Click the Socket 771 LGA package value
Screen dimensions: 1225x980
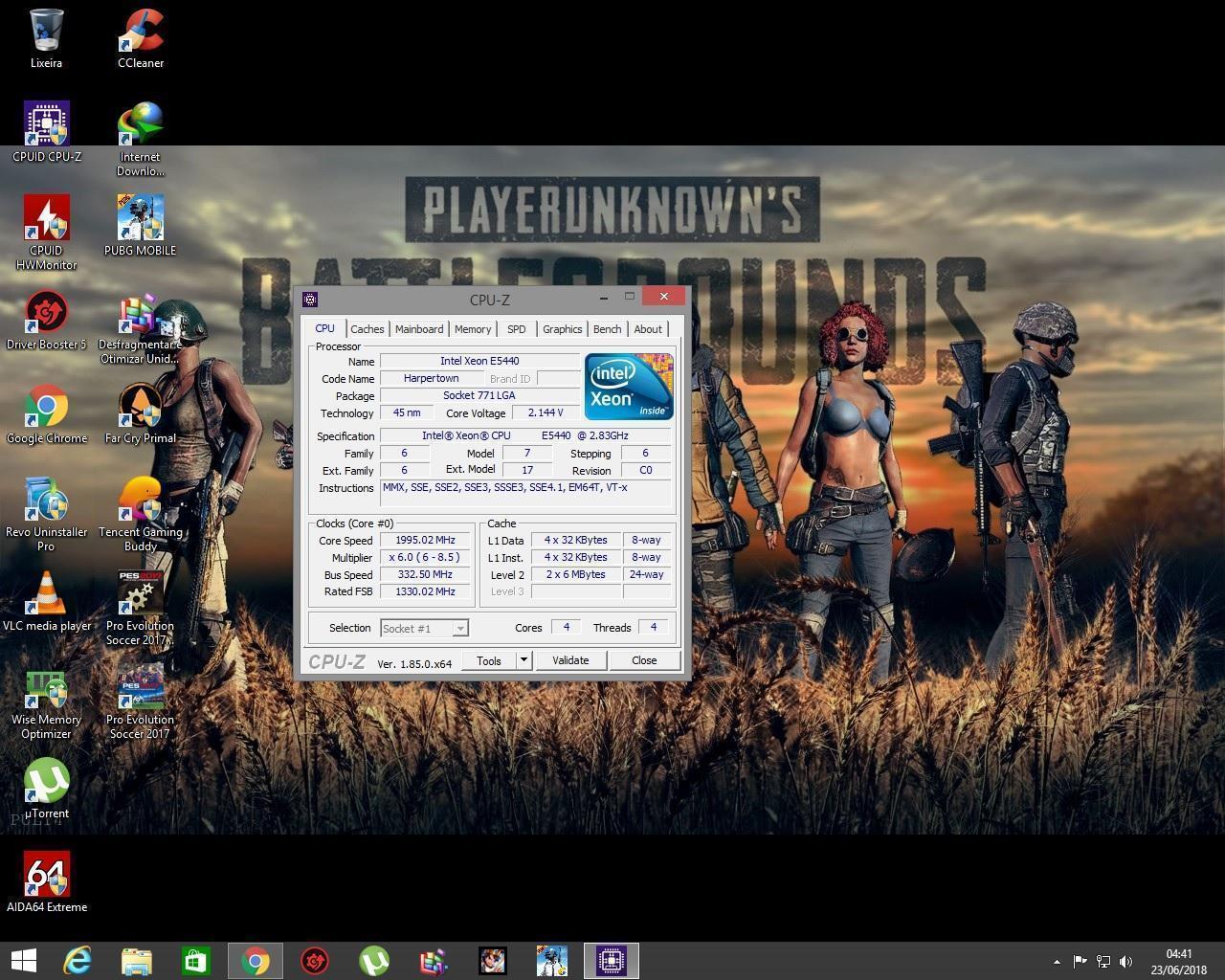pos(479,395)
